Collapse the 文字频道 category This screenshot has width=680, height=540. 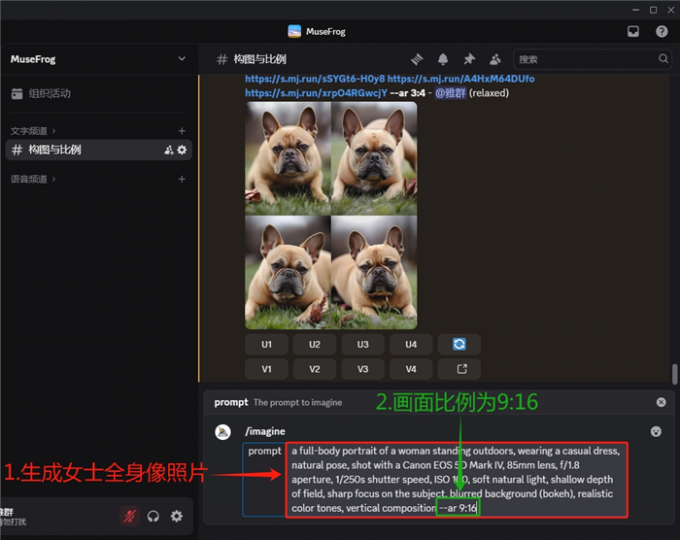[x=33, y=131]
